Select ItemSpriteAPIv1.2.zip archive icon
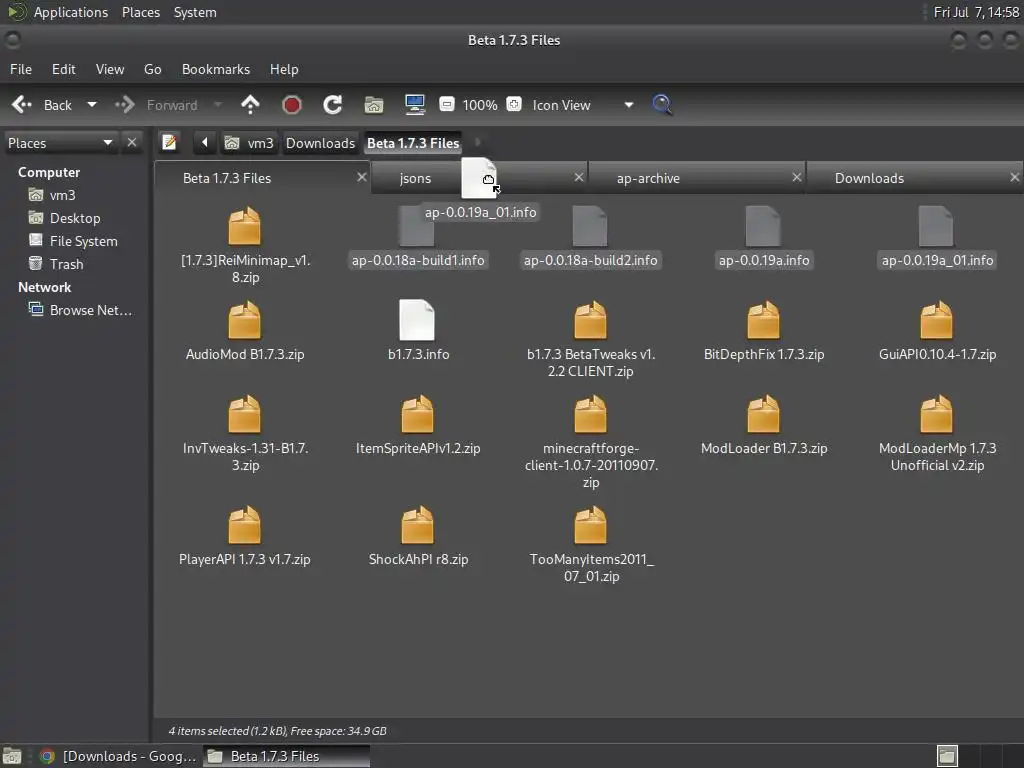Screen dimensions: 1024x768 [x=417, y=414]
